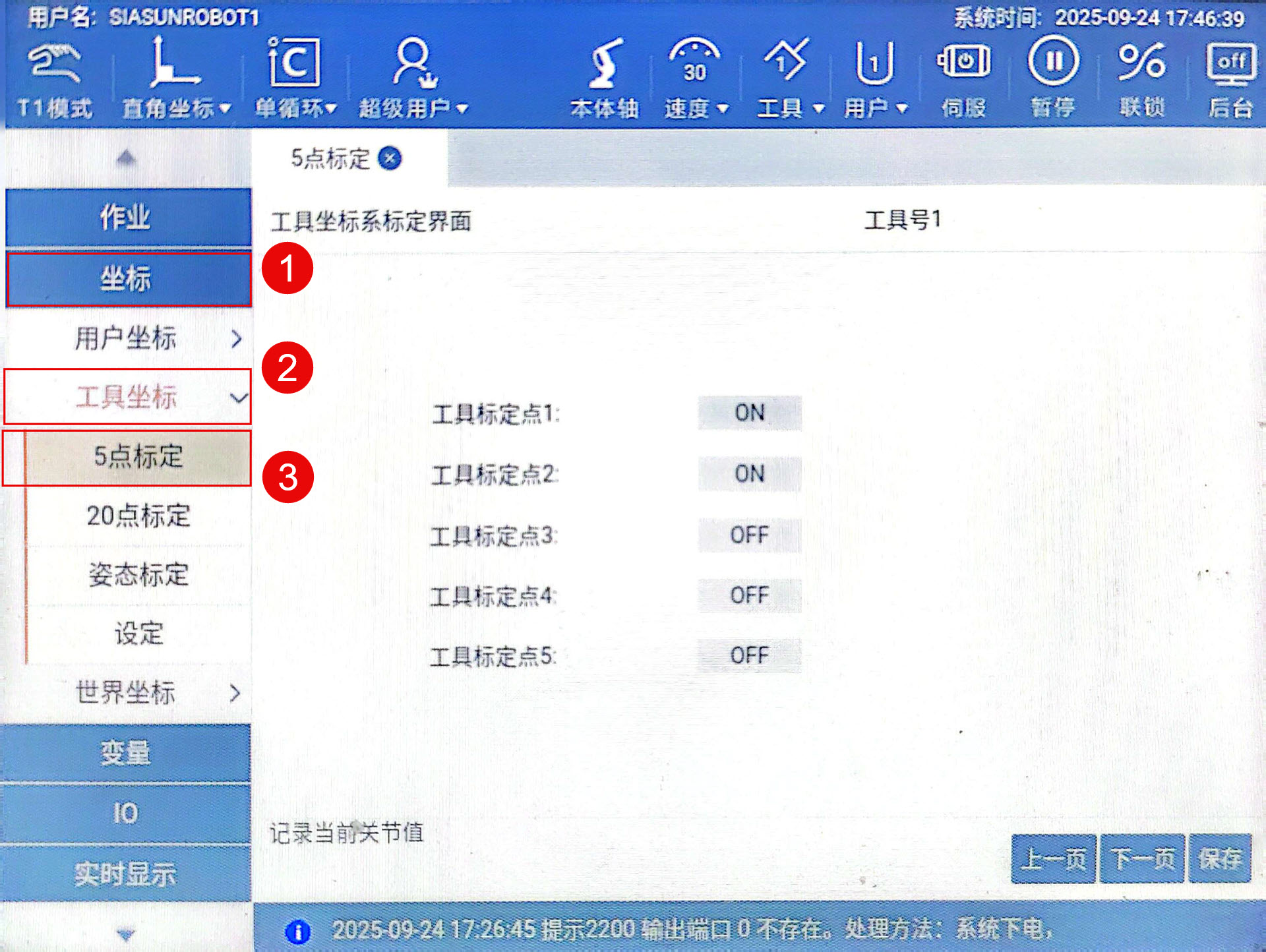
Task: Click the info icon in status bar
Action: pyautogui.click(x=297, y=931)
